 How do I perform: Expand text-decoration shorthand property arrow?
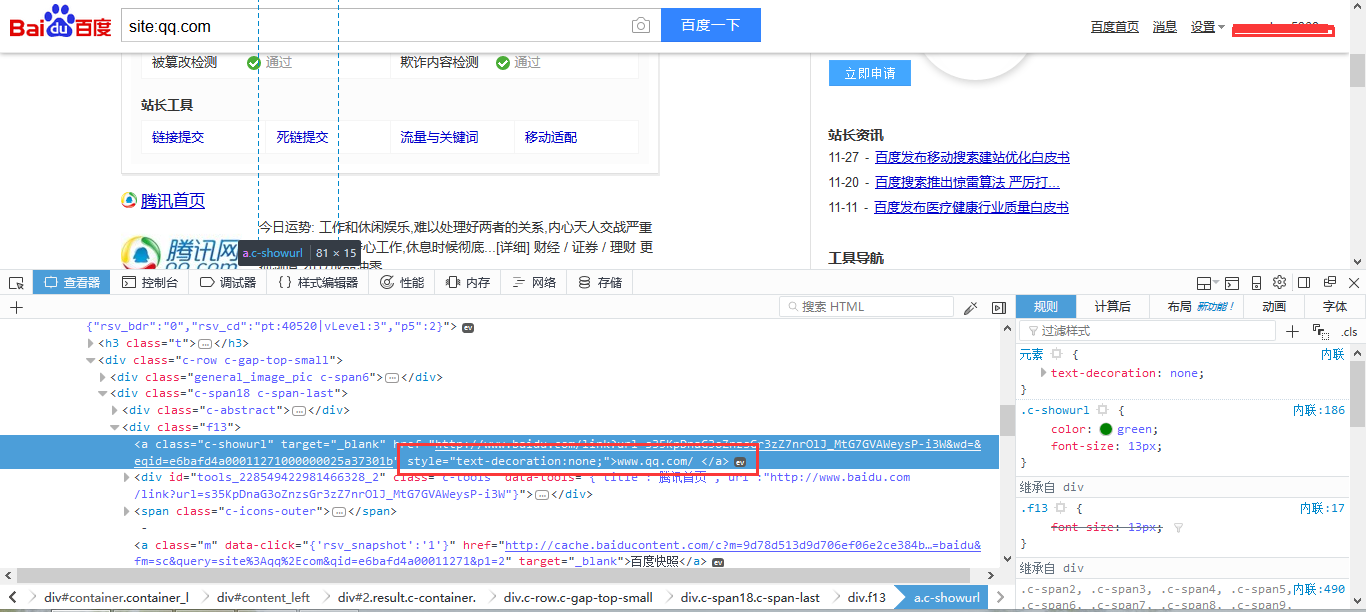[x=1044, y=373]
